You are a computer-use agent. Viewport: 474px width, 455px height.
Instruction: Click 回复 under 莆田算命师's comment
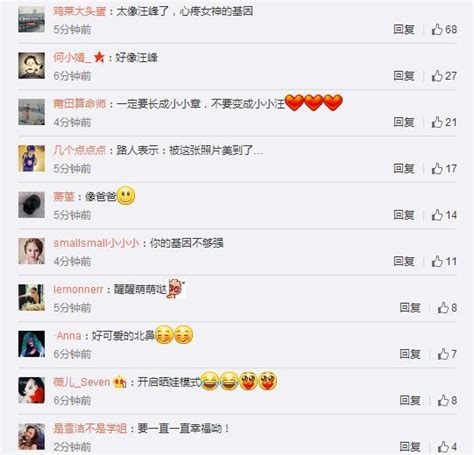pyautogui.click(x=404, y=122)
